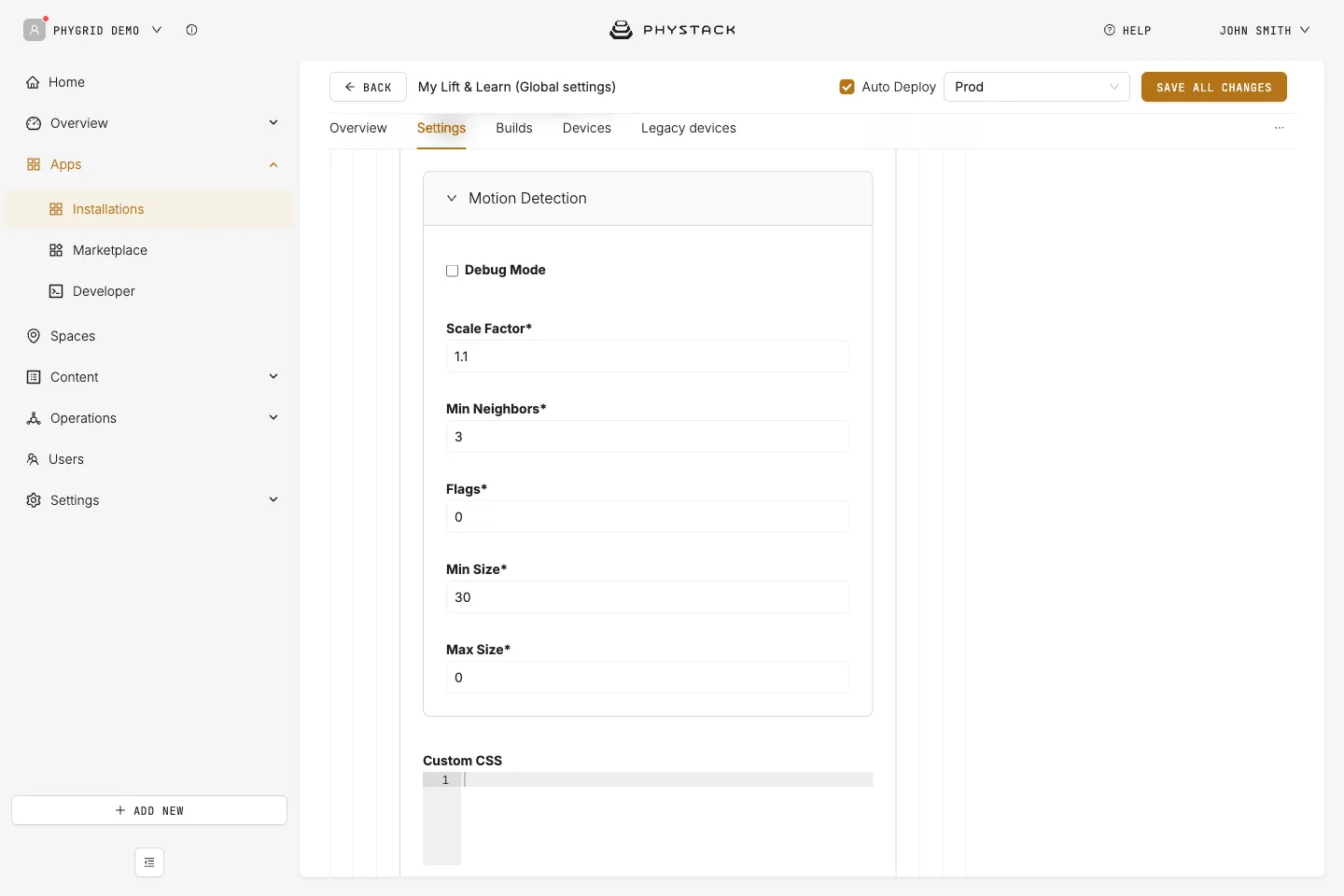Viewport: 1344px width, 896px height.
Task: Collapse the Apps sidebar chevron
Action: click(273, 164)
